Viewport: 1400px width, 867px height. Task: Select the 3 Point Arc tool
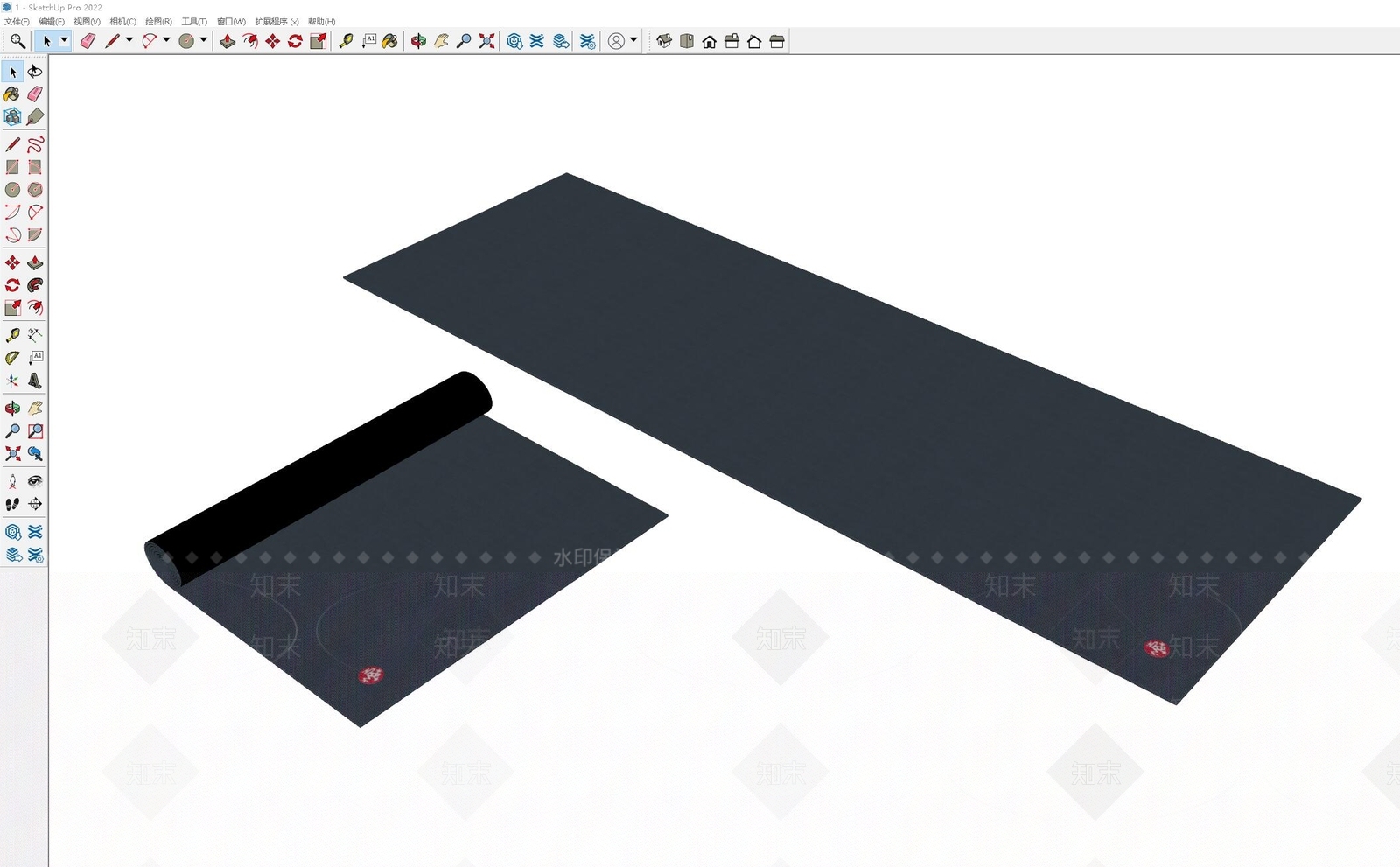[12, 235]
